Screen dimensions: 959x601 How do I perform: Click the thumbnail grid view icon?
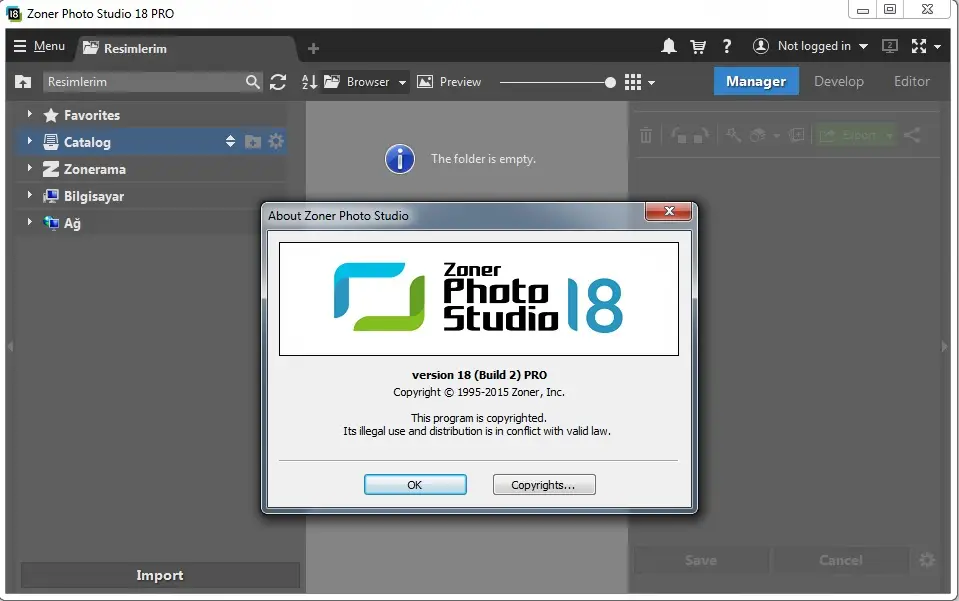click(x=633, y=82)
